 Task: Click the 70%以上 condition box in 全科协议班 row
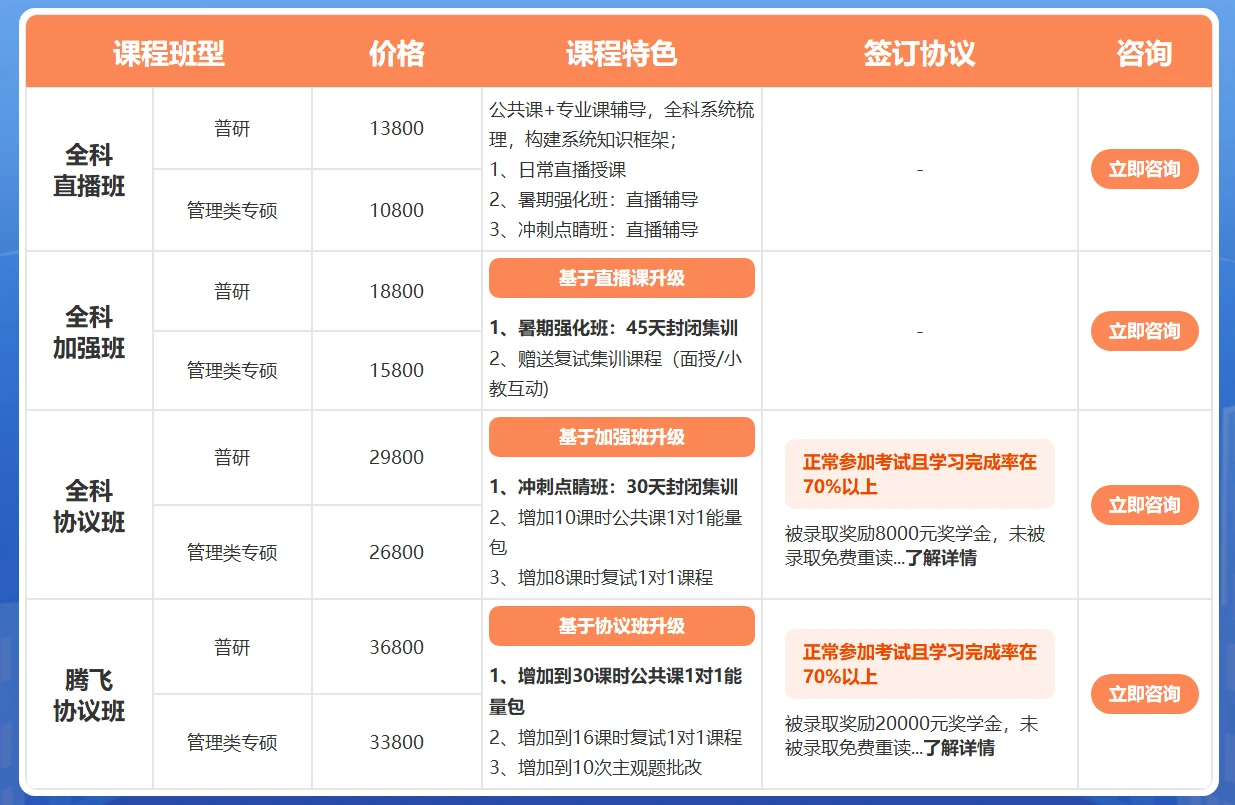(x=919, y=474)
